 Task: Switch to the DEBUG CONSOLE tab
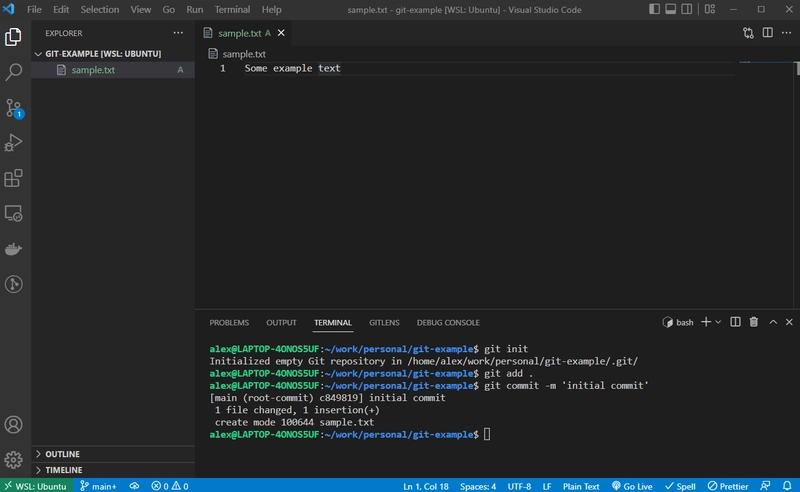tap(448, 323)
